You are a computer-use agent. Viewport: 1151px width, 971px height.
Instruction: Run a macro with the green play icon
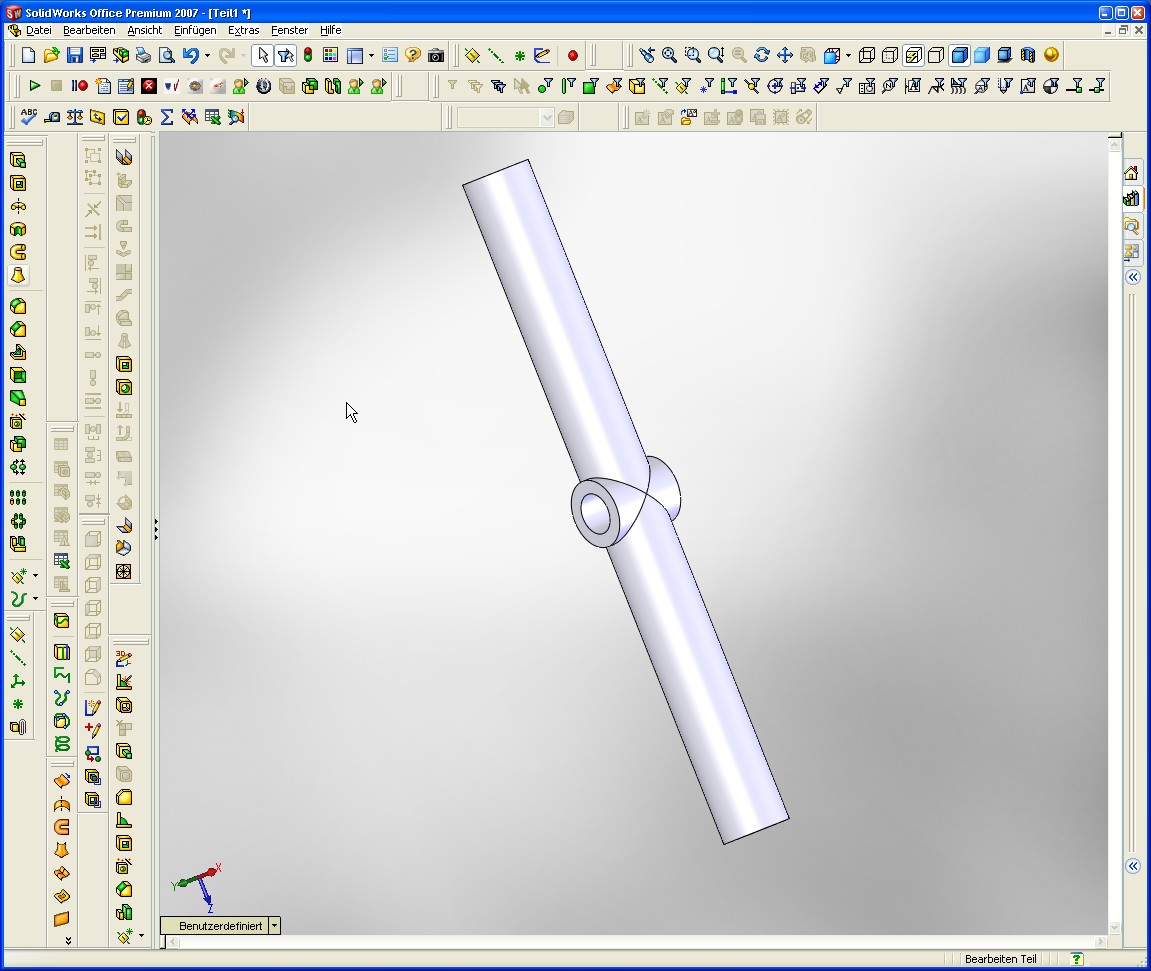[34, 86]
